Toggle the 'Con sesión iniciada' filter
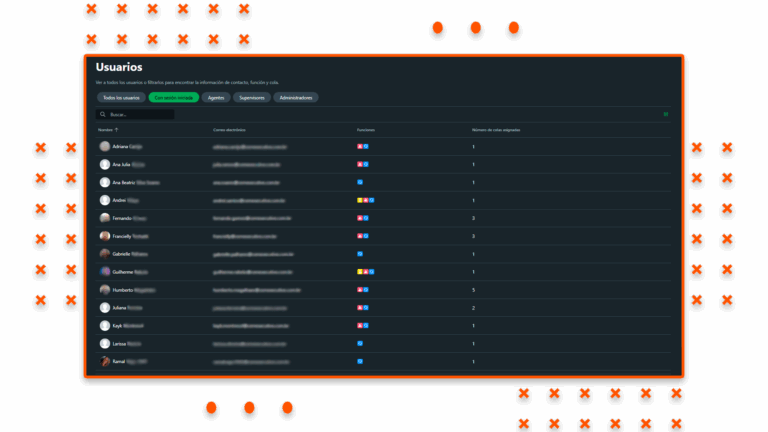The image size is (768, 432). pyautogui.click(x=173, y=98)
